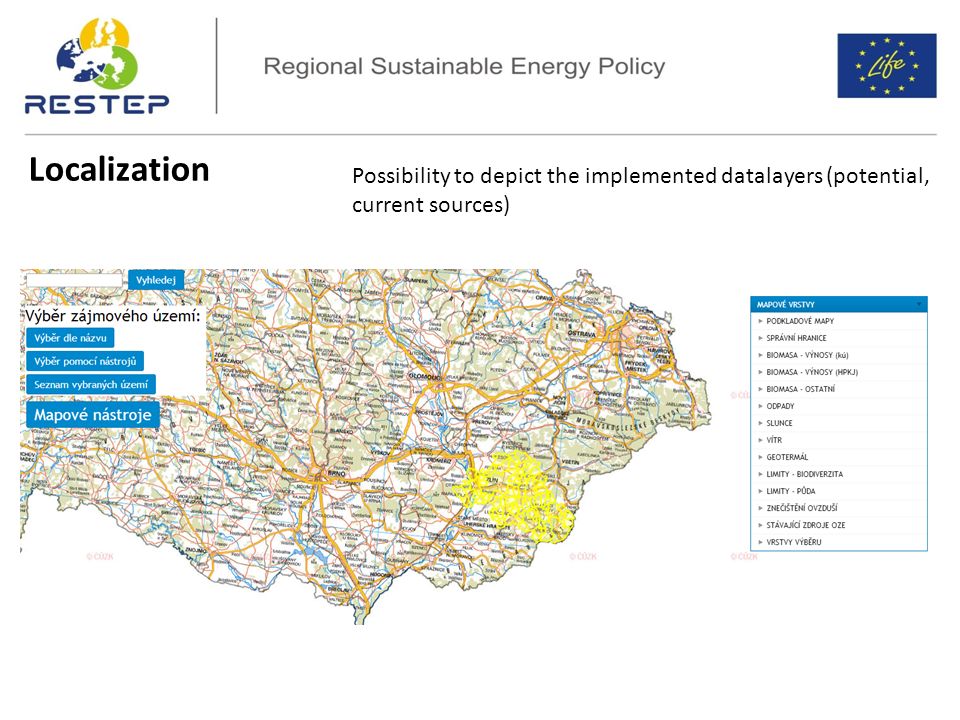This screenshot has width=960, height=720.
Task: Expand the Geotermál layer group
Action: 839,457
